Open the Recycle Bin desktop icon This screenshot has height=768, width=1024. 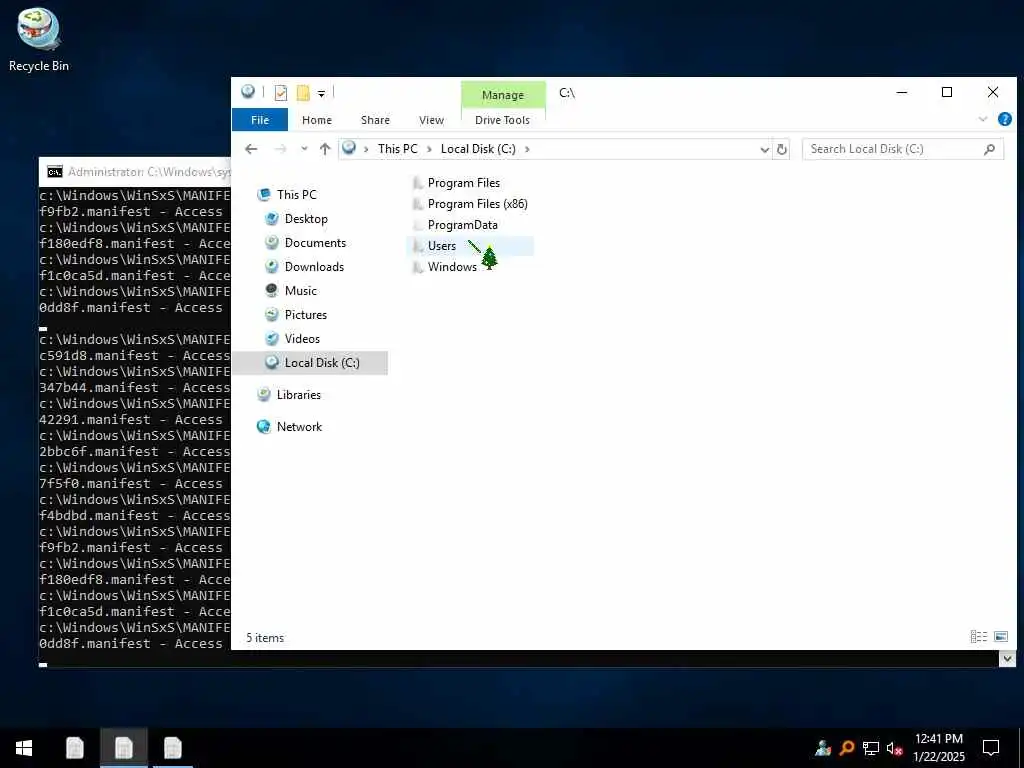click(39, 39)
